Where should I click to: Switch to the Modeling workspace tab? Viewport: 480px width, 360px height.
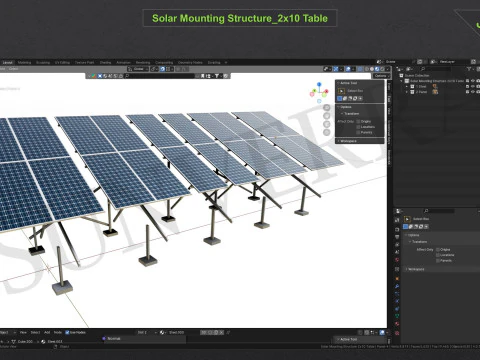(24, 62)
